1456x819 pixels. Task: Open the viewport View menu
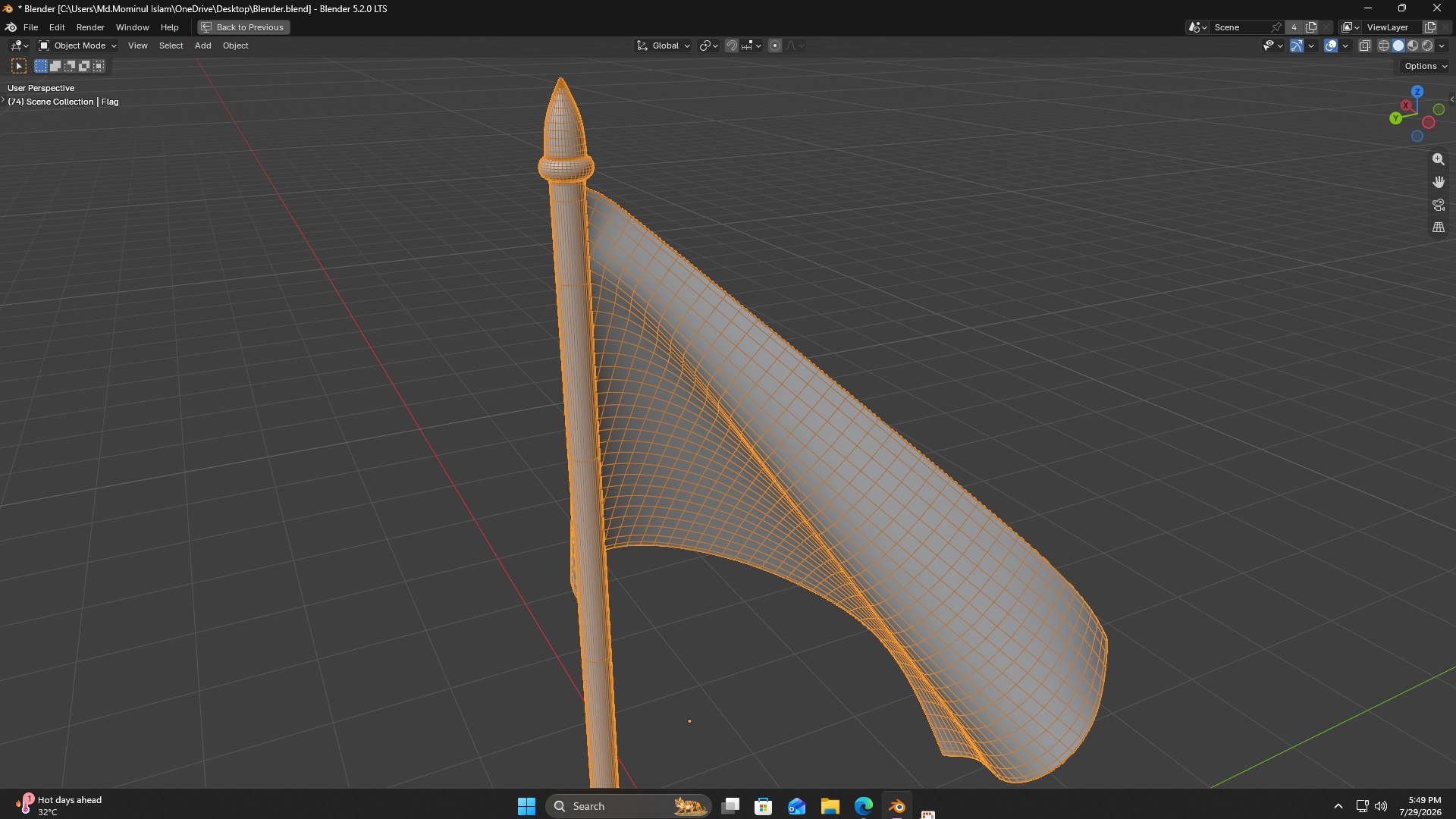pos(137,45)
